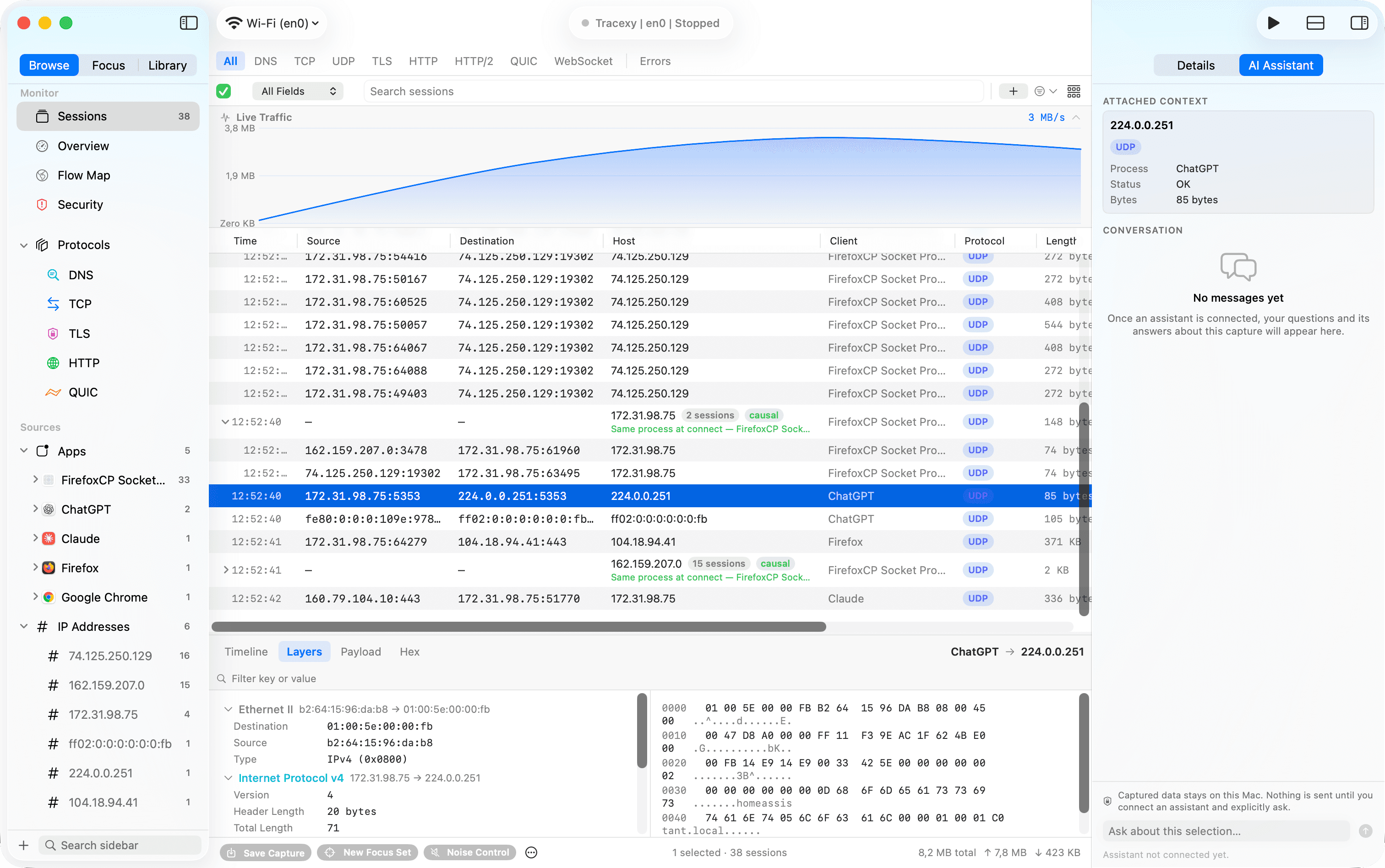Start capture with the play button
Screen dimensions: 1385x868
tap(1272, 23)
